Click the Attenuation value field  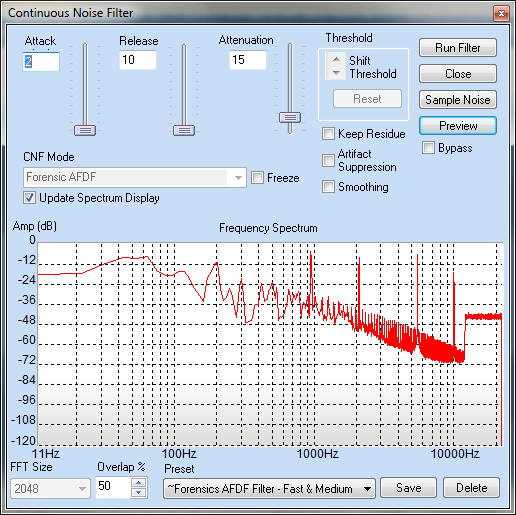coord(248,60)
